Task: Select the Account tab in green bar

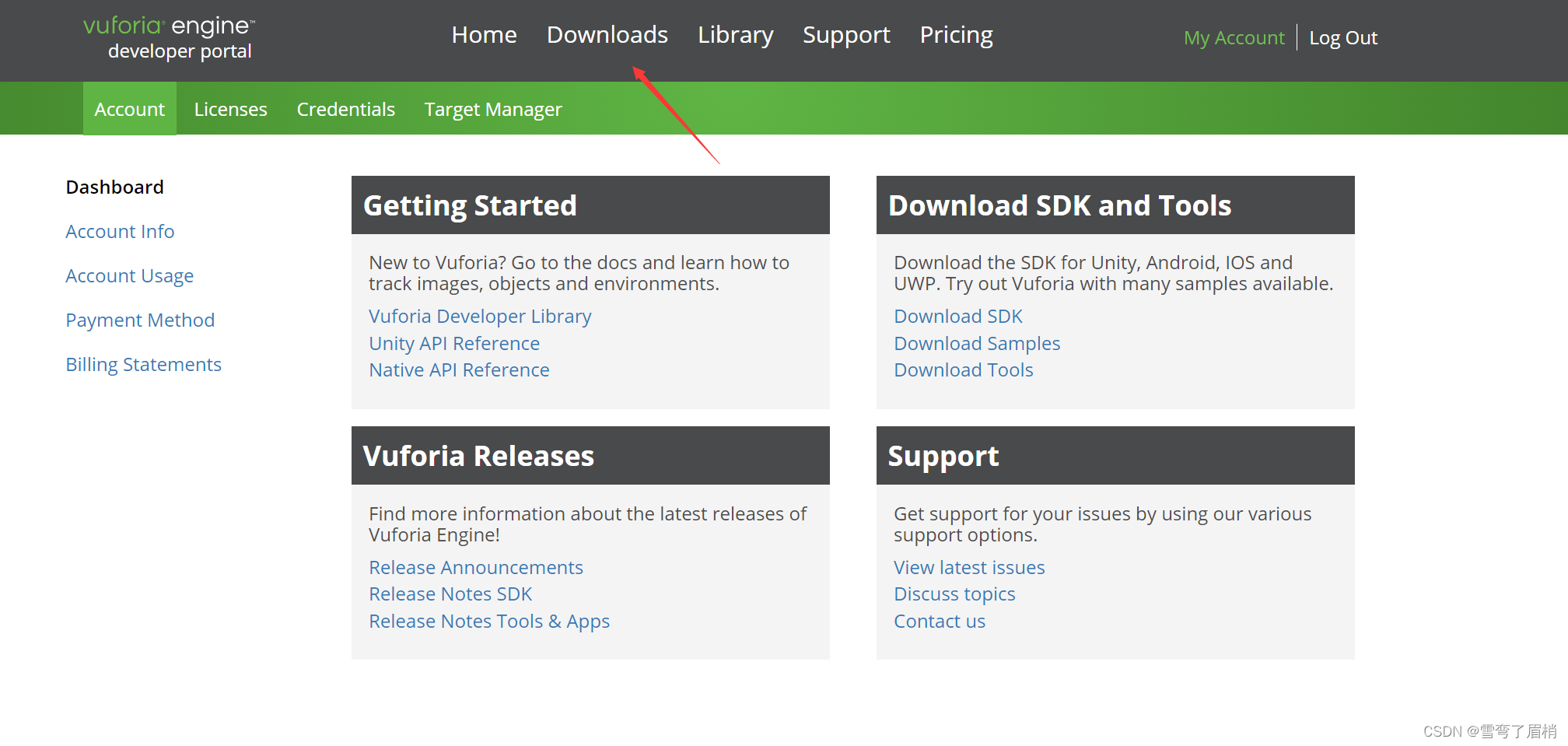Action: point(129,109)
